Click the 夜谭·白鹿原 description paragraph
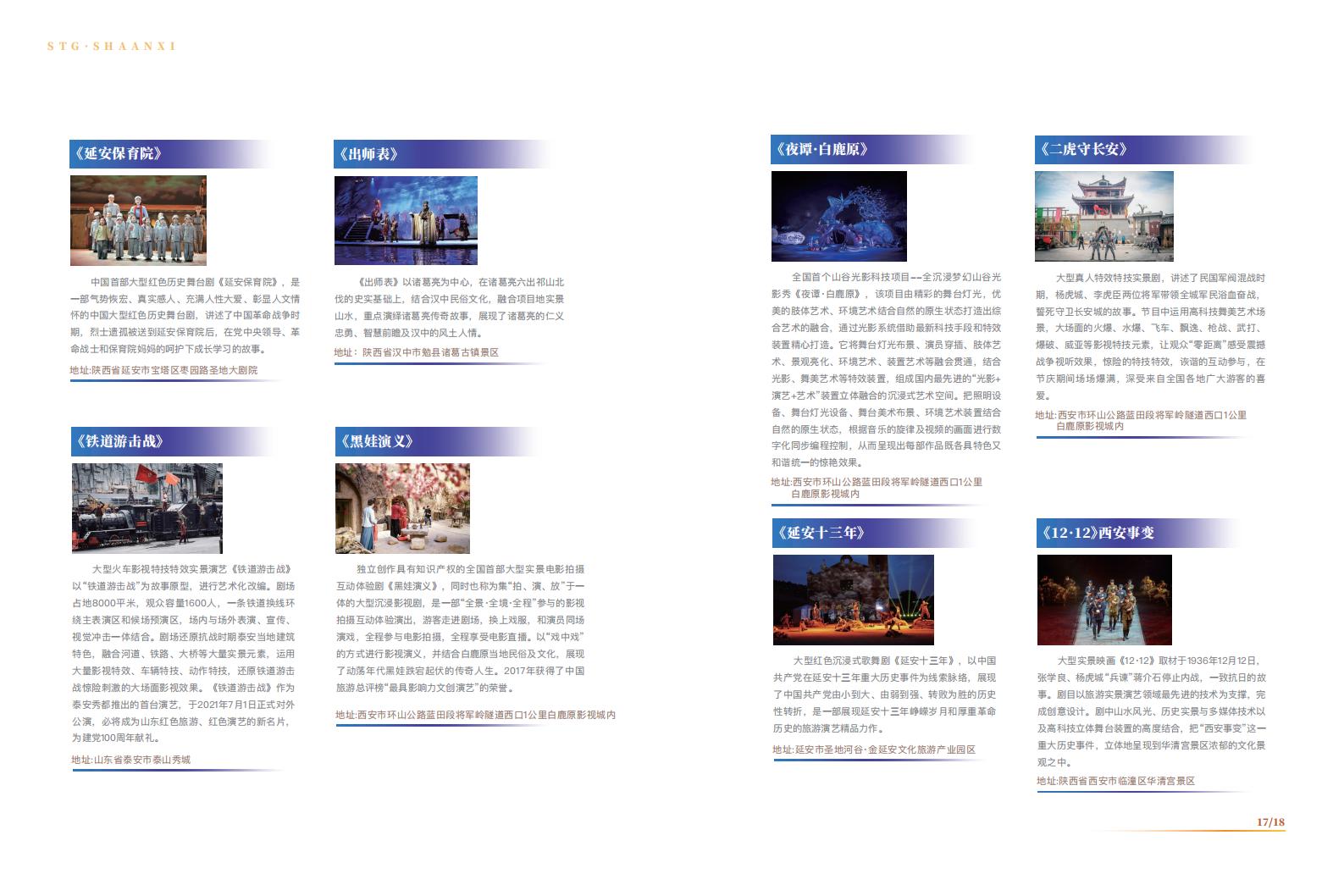Viewport: 1344px width, 896px height. coord(886,369)
